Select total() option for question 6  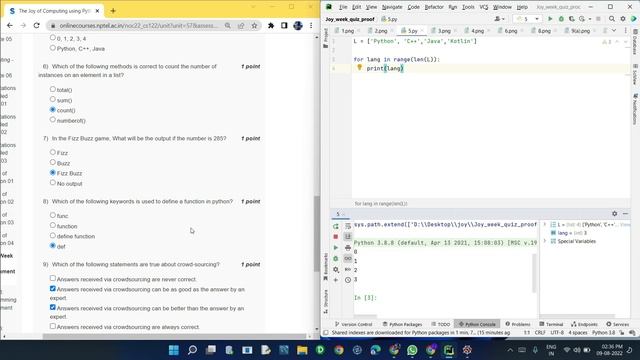pos(53,89)
